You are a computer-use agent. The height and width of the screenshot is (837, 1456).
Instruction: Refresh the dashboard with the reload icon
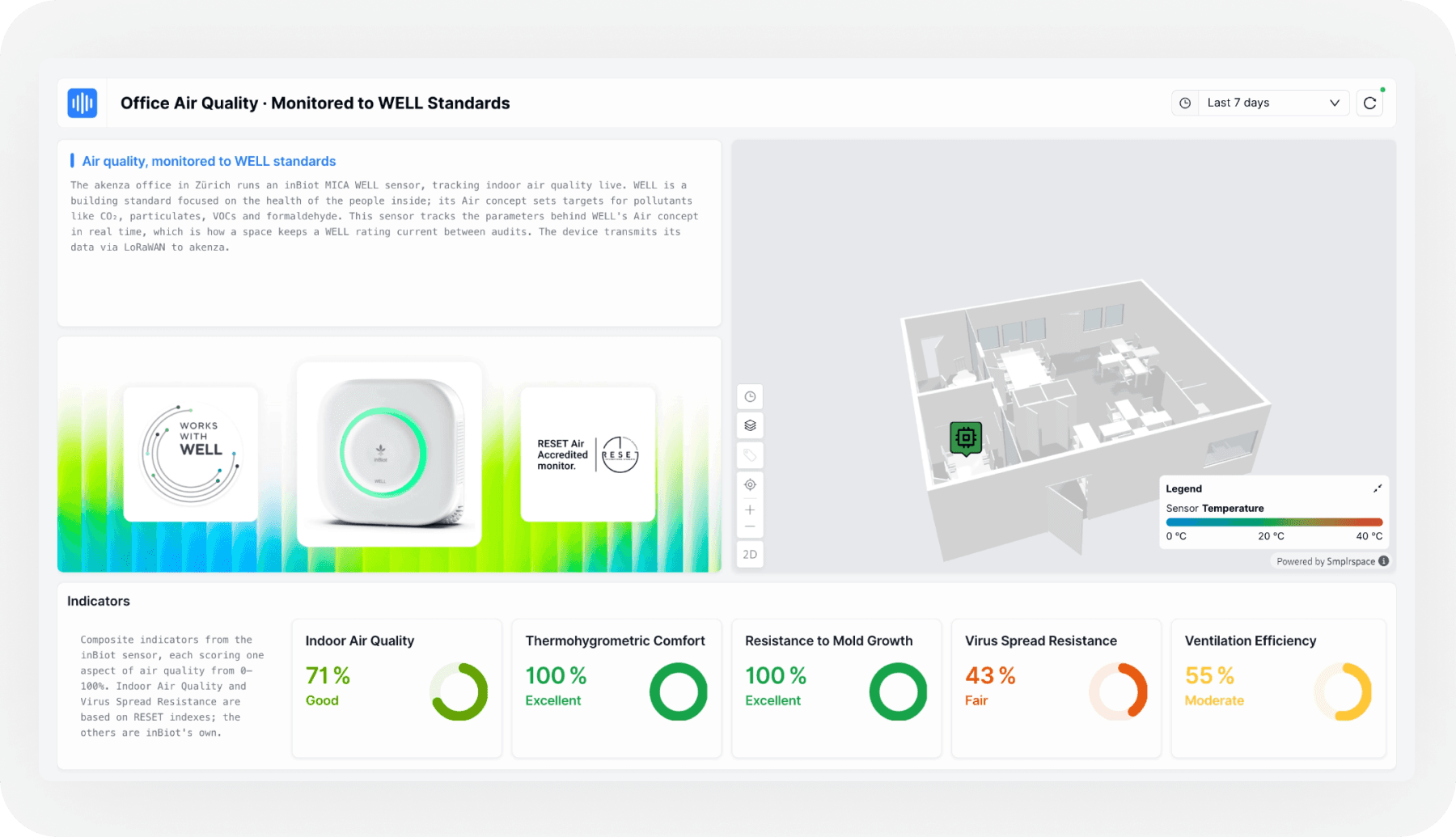click(x=1369, y=103)
